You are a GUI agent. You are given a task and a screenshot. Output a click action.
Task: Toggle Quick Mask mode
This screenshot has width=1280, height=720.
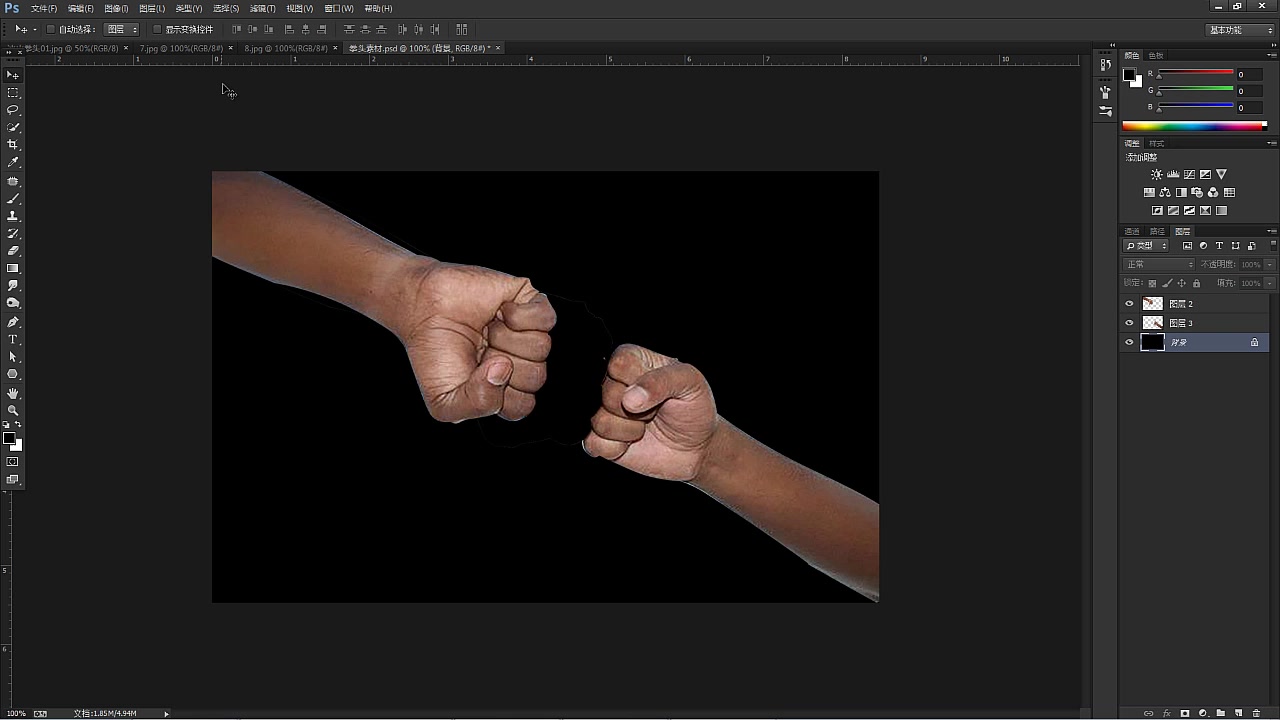click(x=13, y=462)
